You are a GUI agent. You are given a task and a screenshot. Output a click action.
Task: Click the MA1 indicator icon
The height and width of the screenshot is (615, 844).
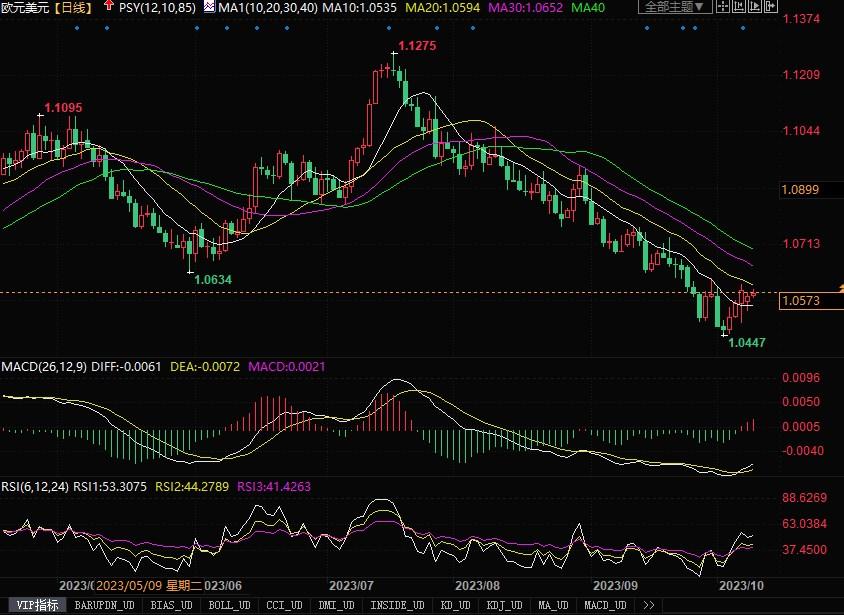click(208, 7)
